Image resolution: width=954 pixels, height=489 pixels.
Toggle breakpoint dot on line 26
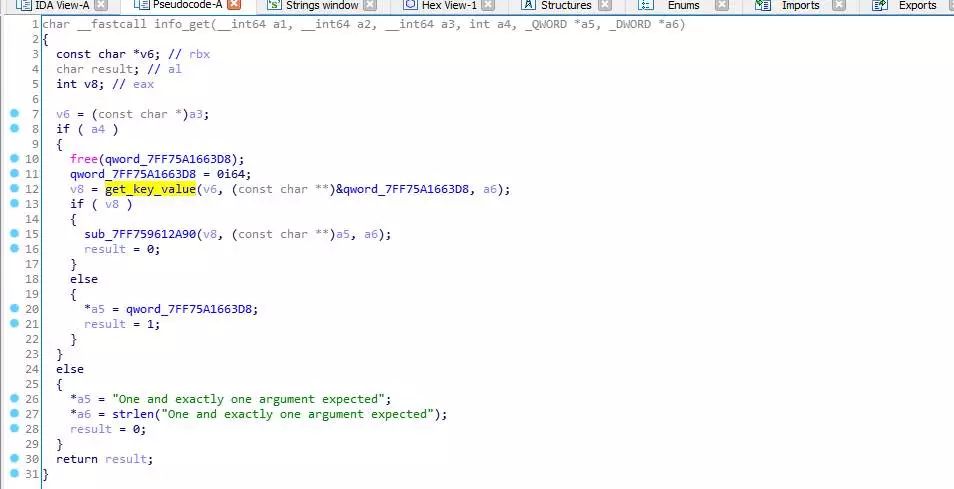click(x=15, y=398)
